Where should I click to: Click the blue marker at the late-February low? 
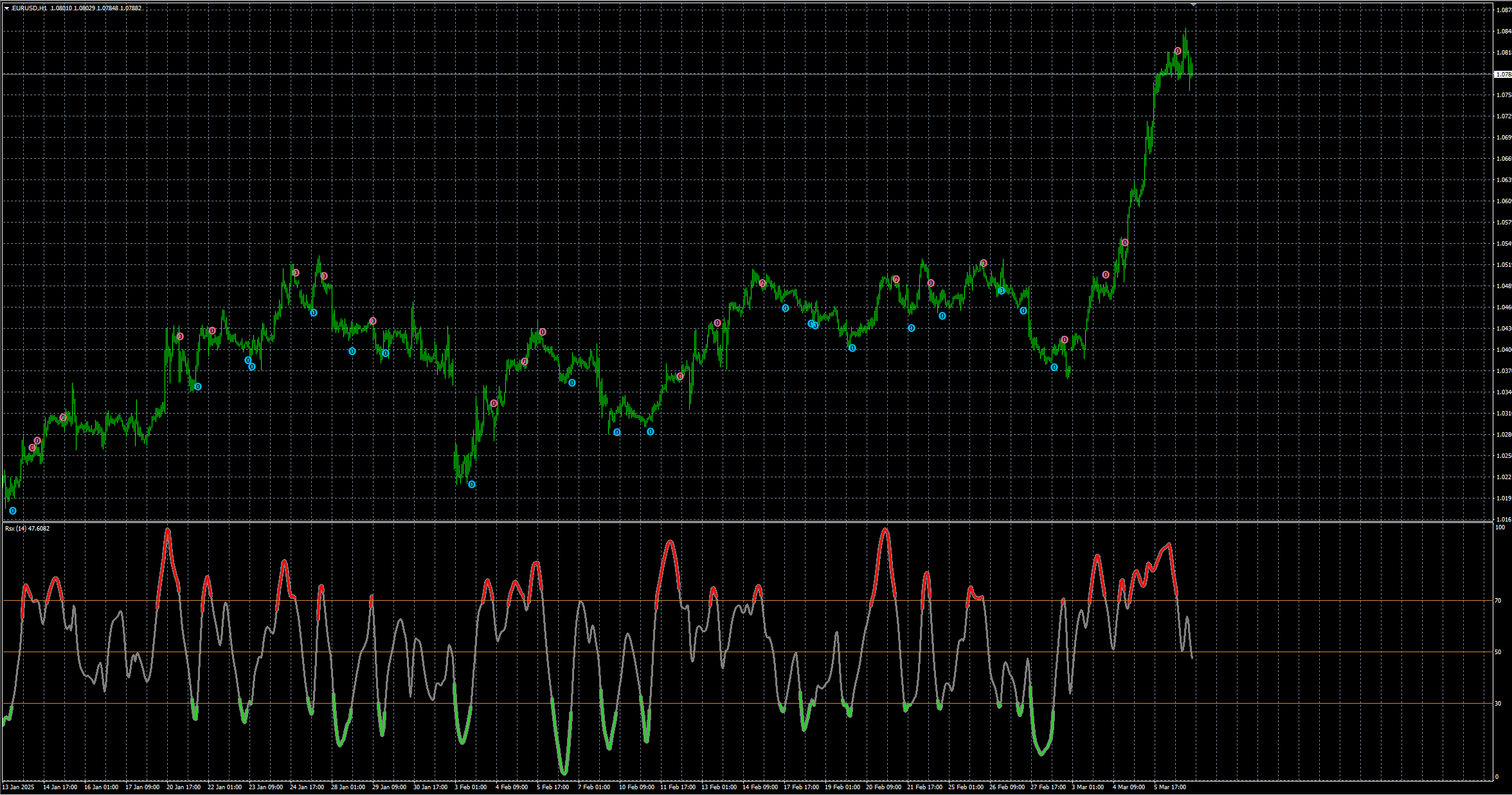coord(1054,367)
